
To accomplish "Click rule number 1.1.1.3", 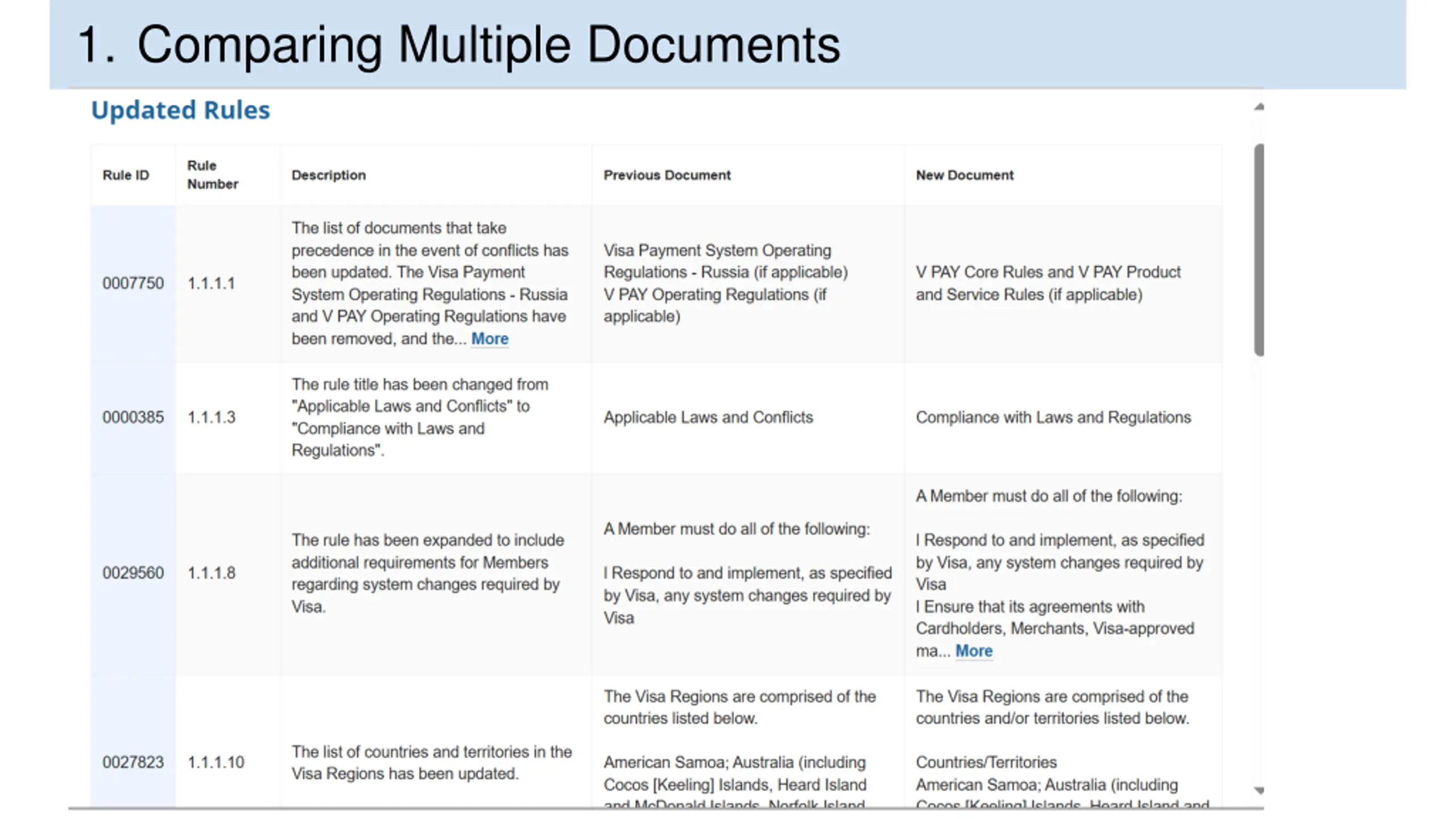I will [211, 417].
